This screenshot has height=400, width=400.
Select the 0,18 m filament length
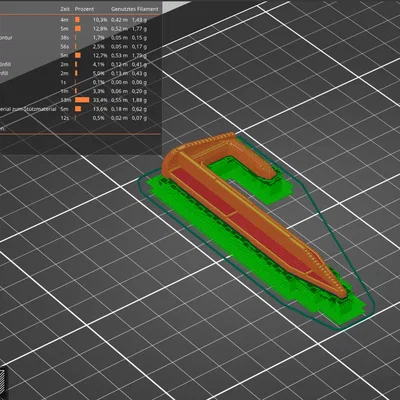(119, 109)
